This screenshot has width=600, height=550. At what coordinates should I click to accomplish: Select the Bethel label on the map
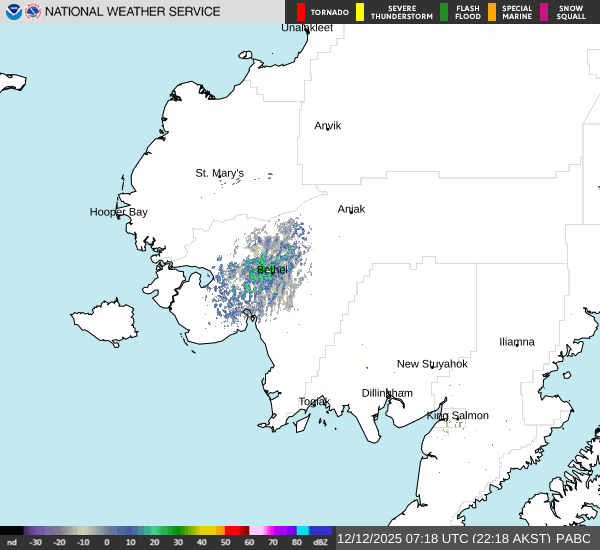pos(272,270)
